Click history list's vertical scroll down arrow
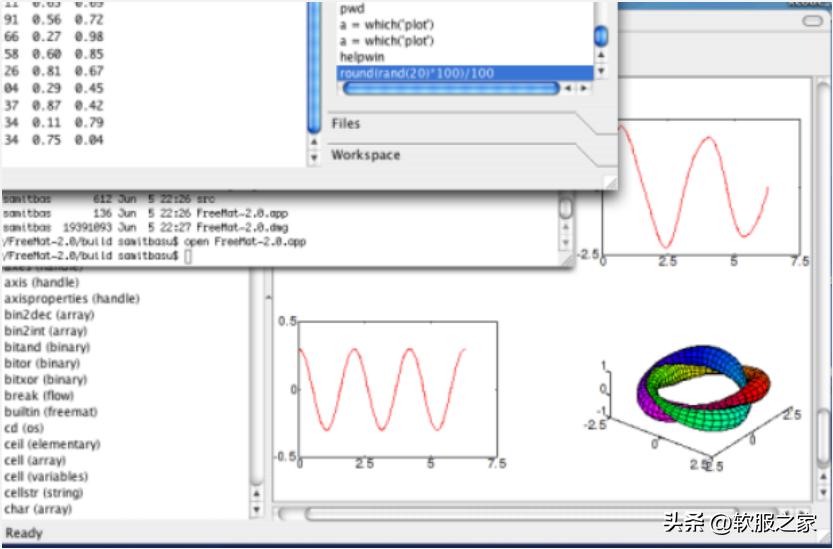833x549 pixels. [x=600, y=72]
